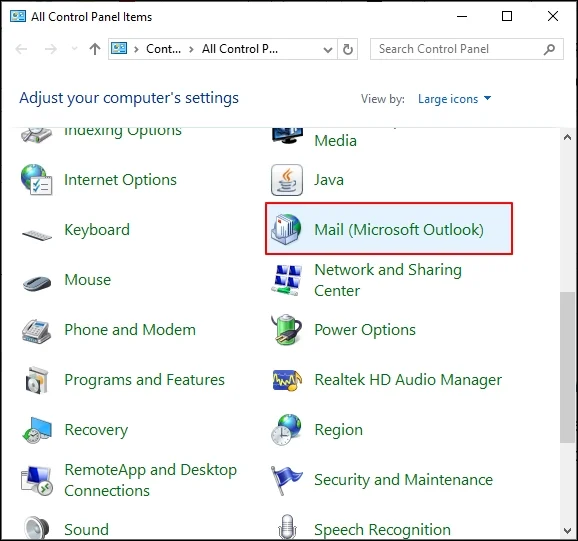Open the Mail (Microsoft Outlook) icon
The image size is (578, 541).
(x=286, y=229)
